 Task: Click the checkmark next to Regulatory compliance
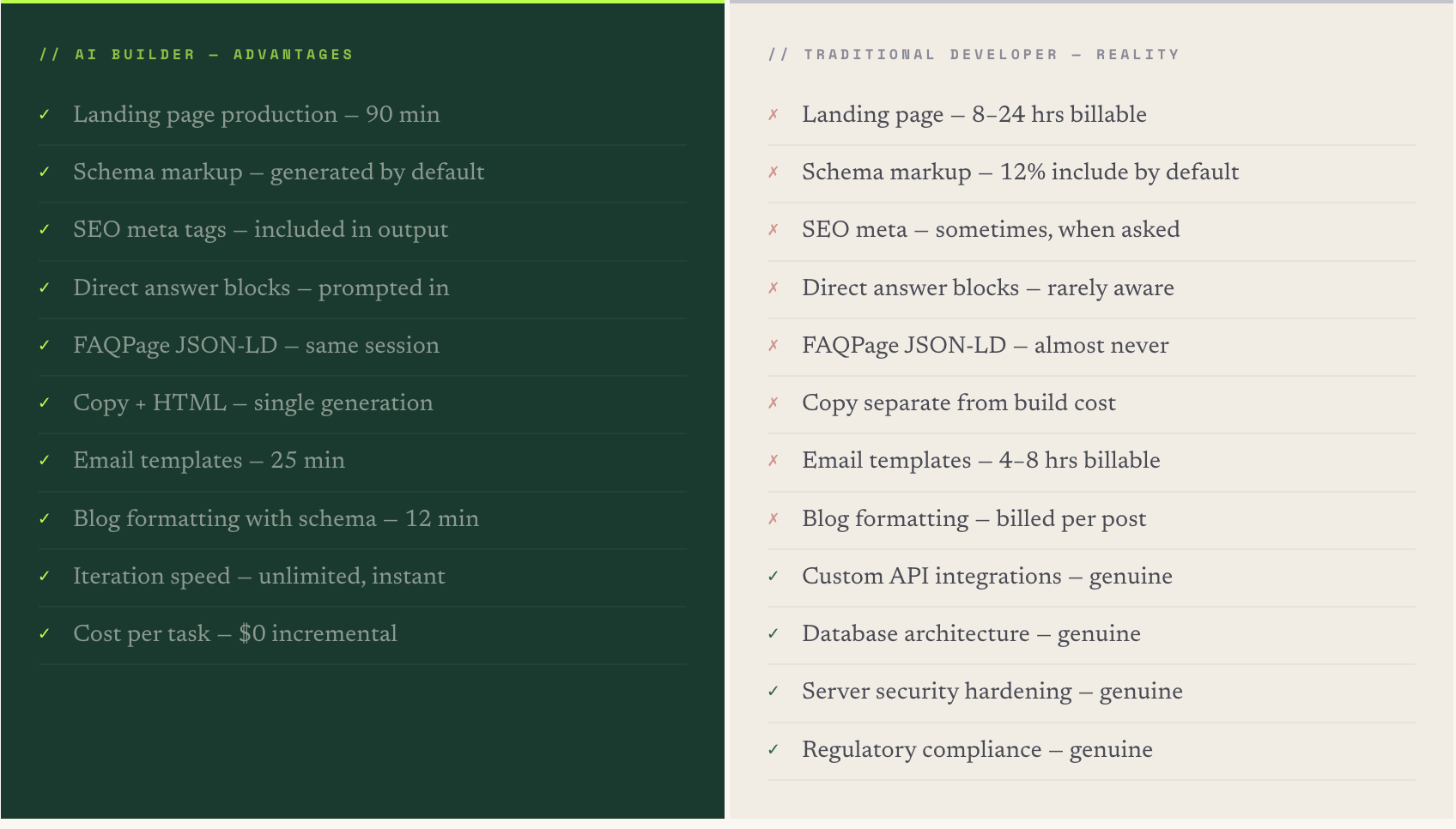tap(773, 750)
